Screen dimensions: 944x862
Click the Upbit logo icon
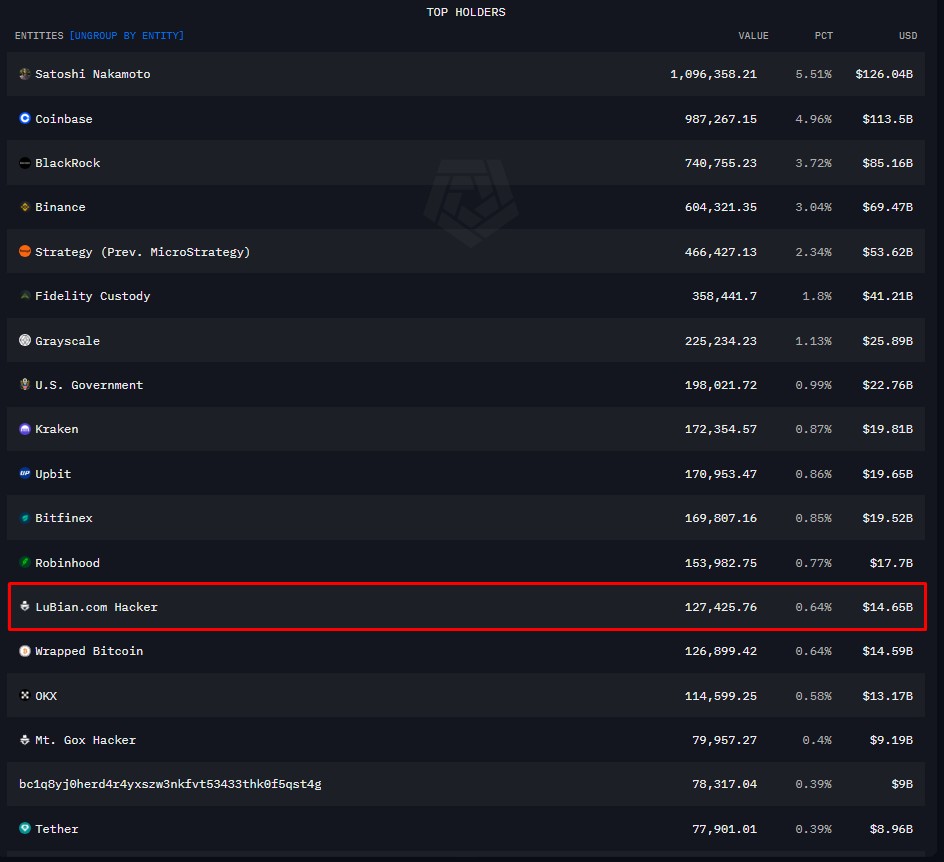point(25,473)
